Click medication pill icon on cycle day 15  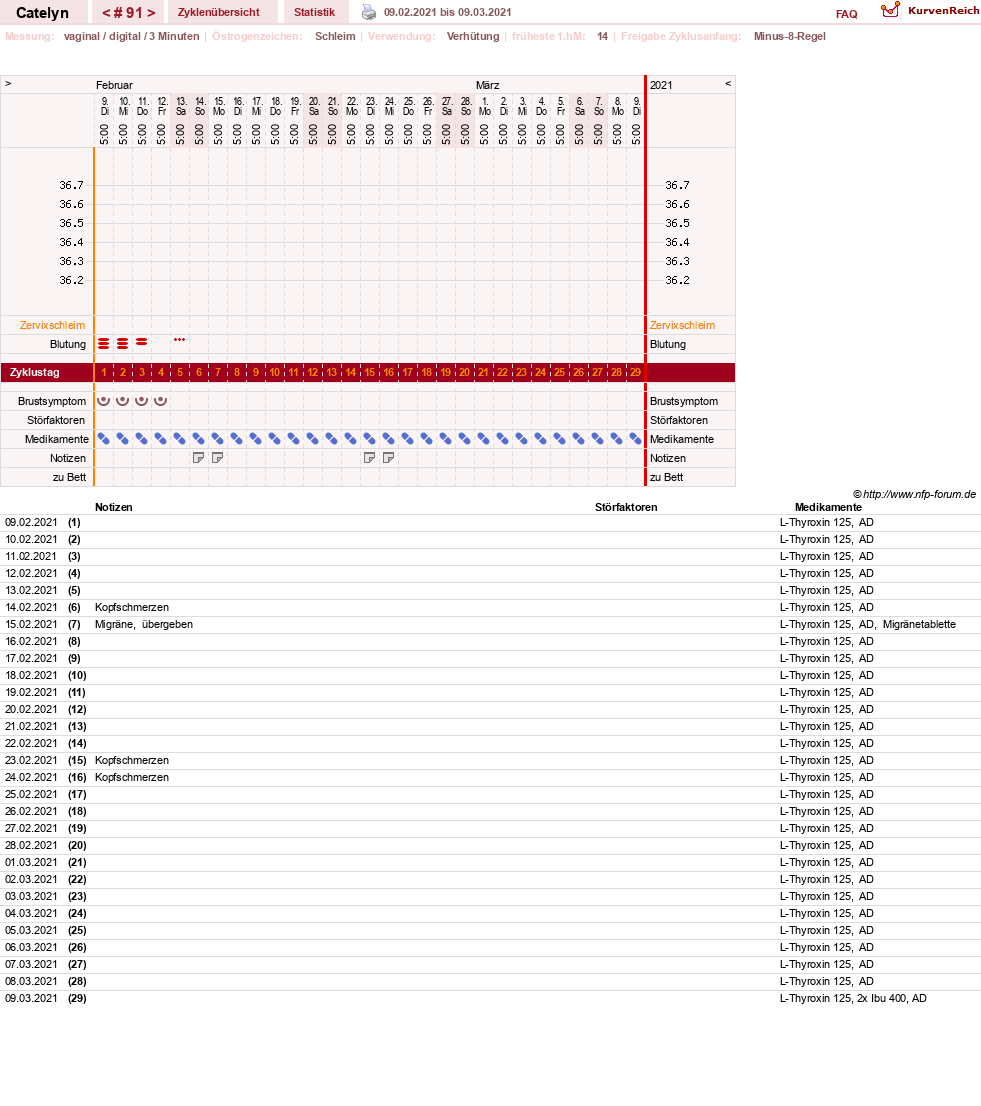point(370,439)
